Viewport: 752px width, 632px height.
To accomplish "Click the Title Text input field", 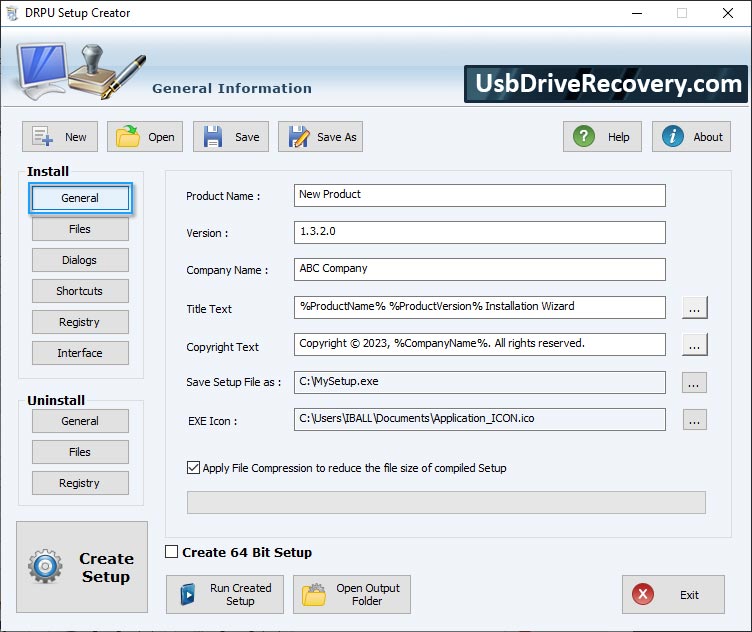I will click(x=480, y=307).
